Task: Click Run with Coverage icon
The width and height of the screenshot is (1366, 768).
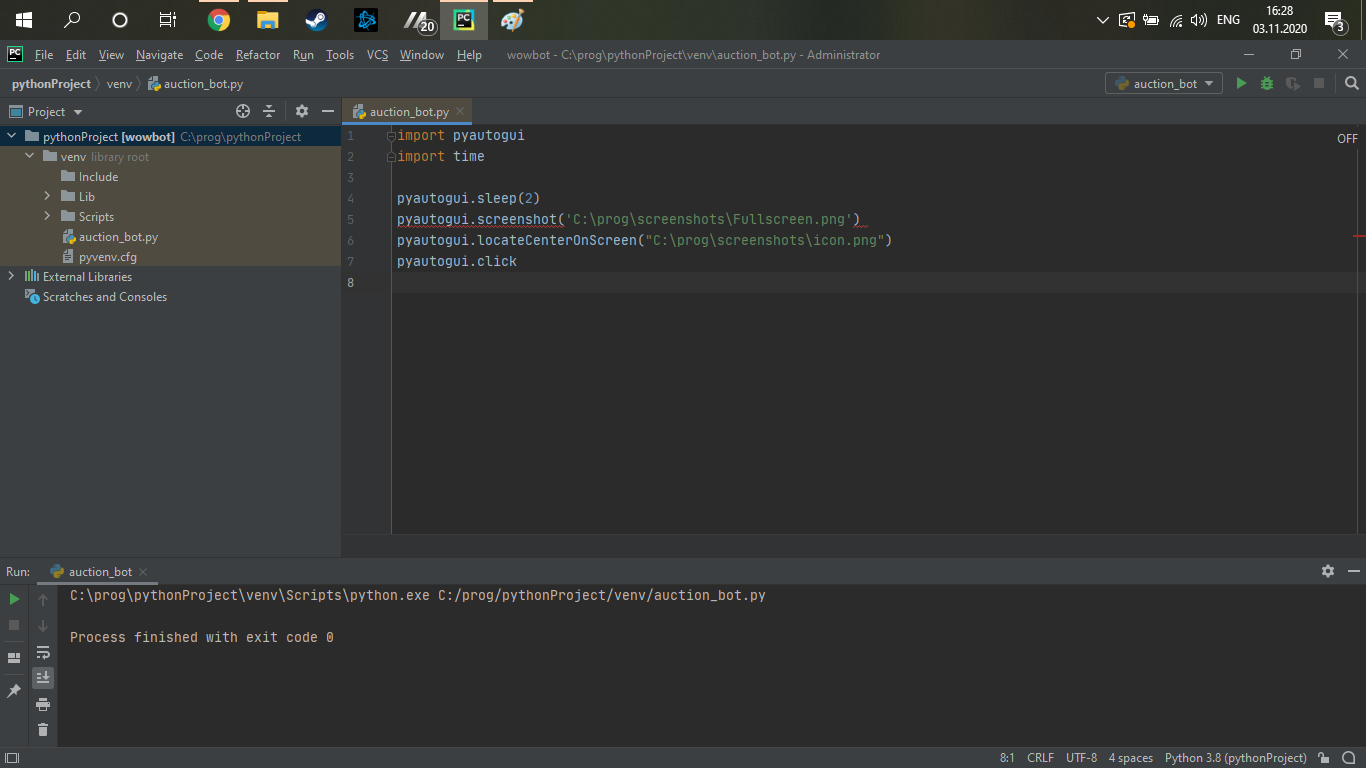Action: pyautogui.click(x=1293, y=84)
